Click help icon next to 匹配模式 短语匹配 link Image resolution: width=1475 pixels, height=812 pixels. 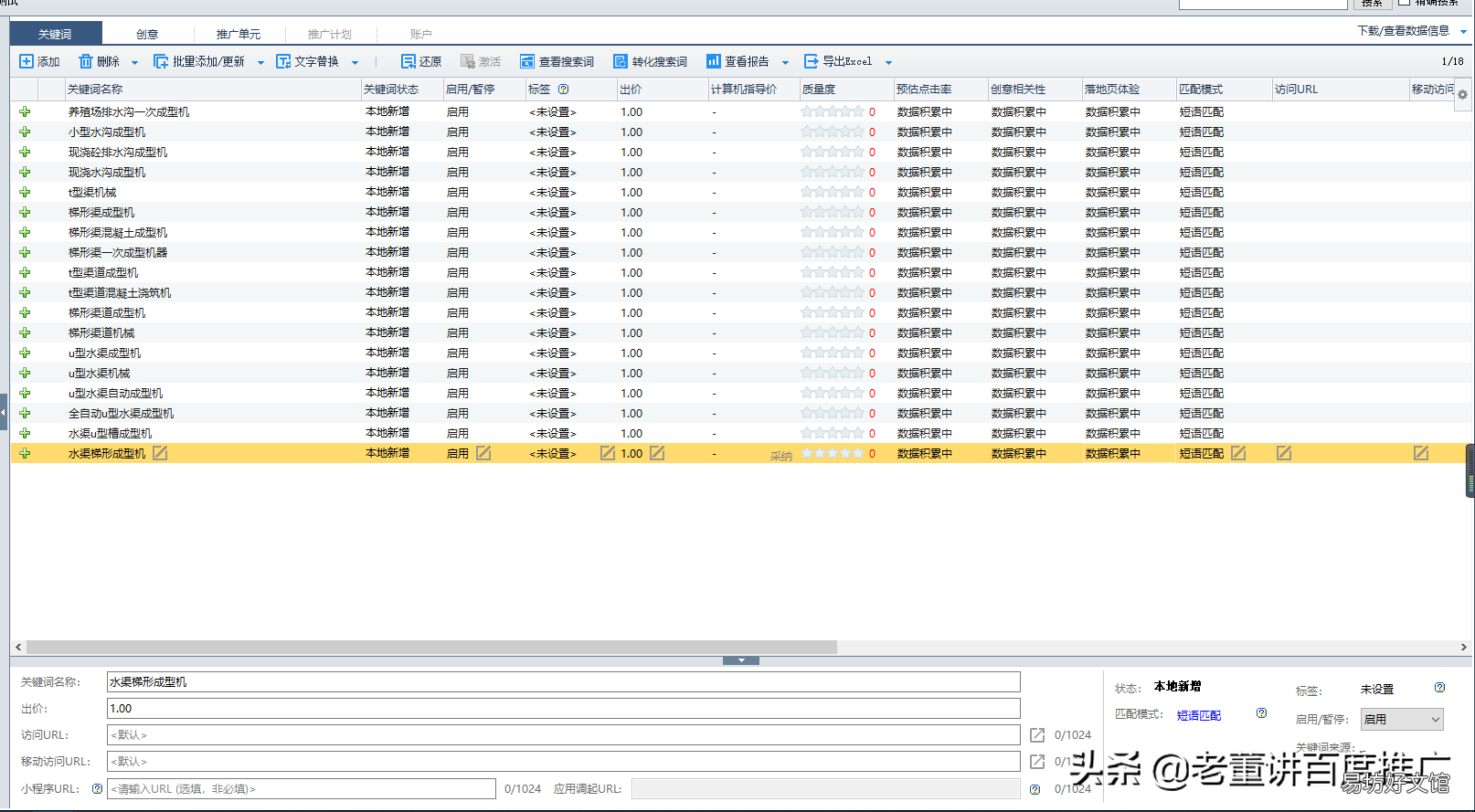pos(1261,713)
